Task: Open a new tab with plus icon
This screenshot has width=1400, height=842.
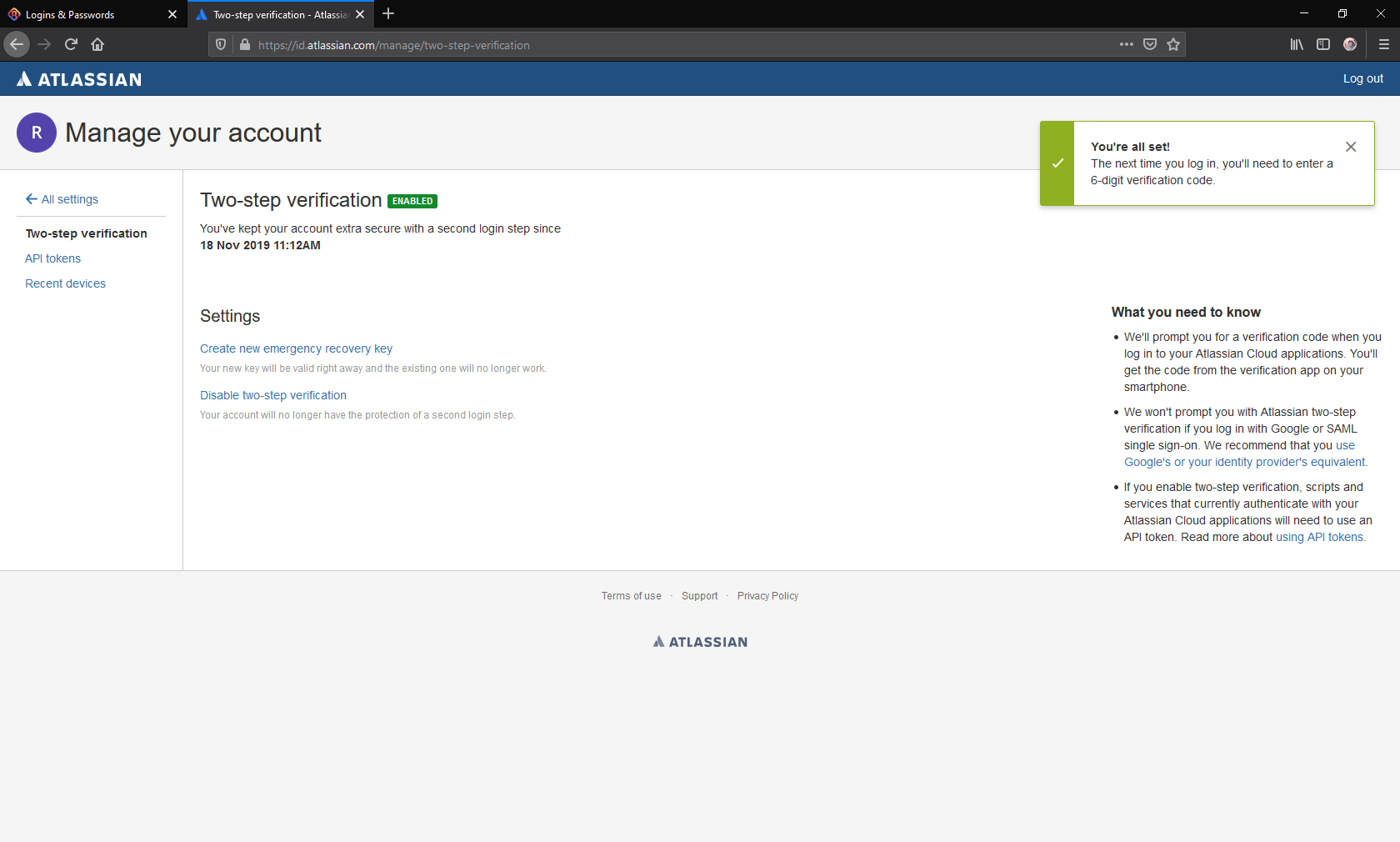Action: click(x=388, y=14)
